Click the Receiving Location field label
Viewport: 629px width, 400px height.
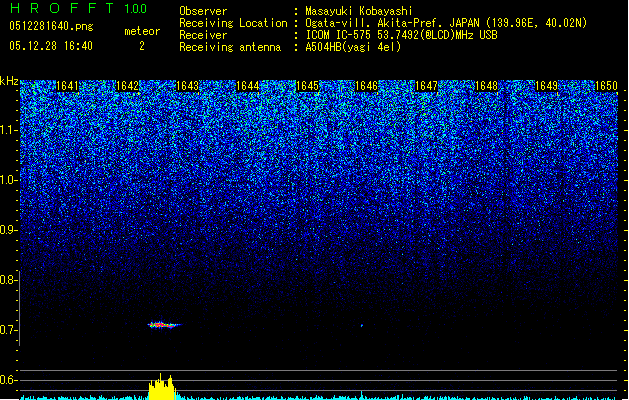tap(233, 23)
